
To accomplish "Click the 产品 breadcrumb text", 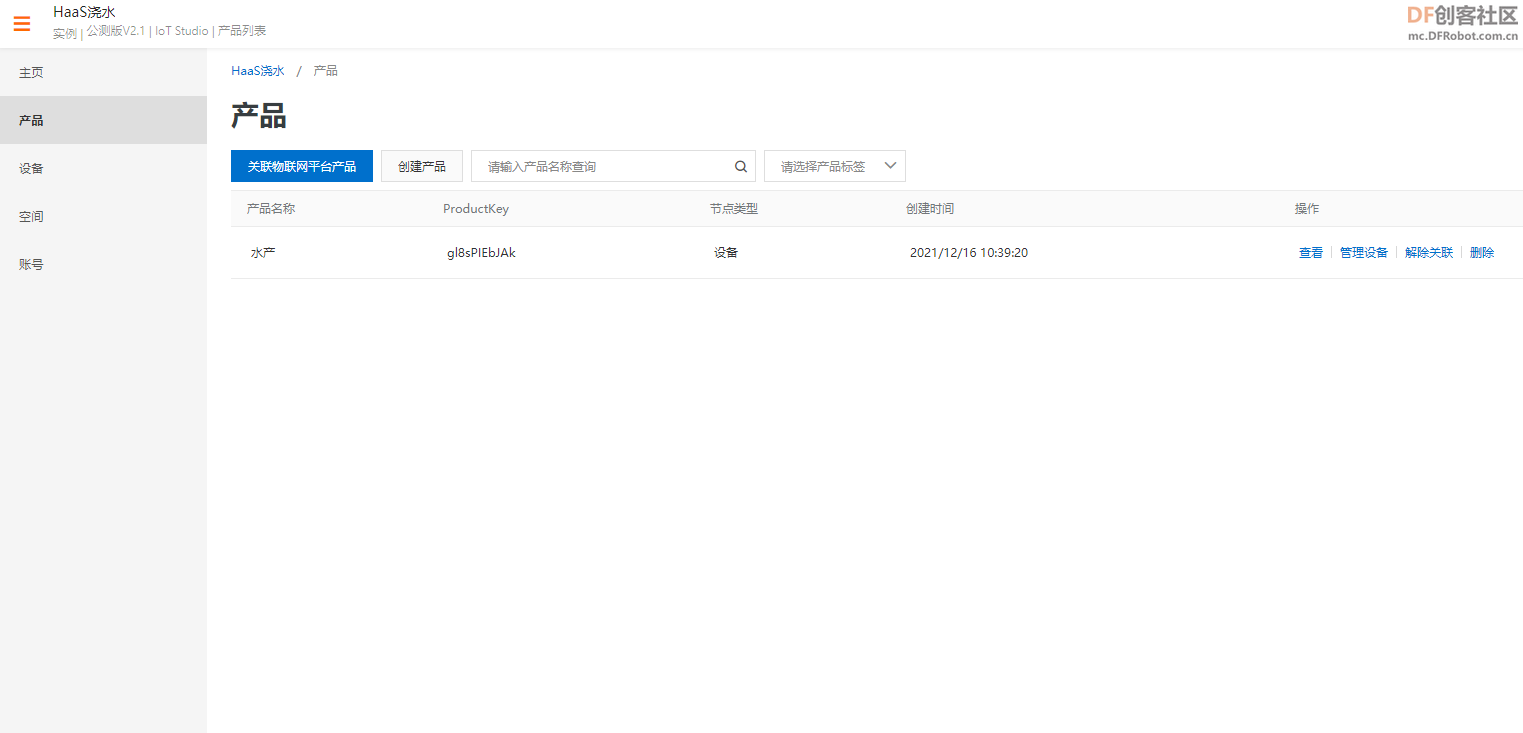I will point(325,71).
